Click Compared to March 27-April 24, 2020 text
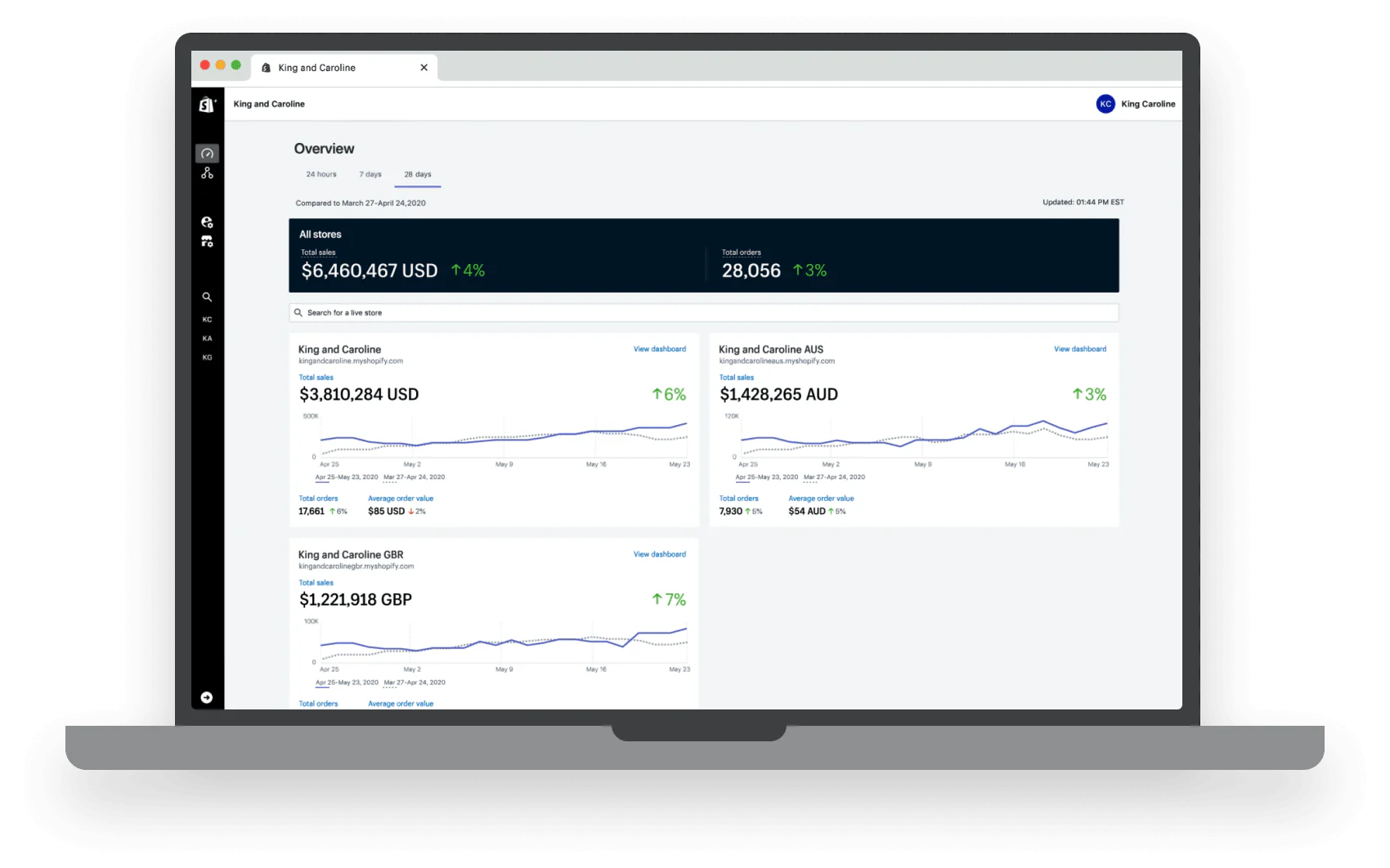This screenshot has width=1390, height=868. pos(361,204)
